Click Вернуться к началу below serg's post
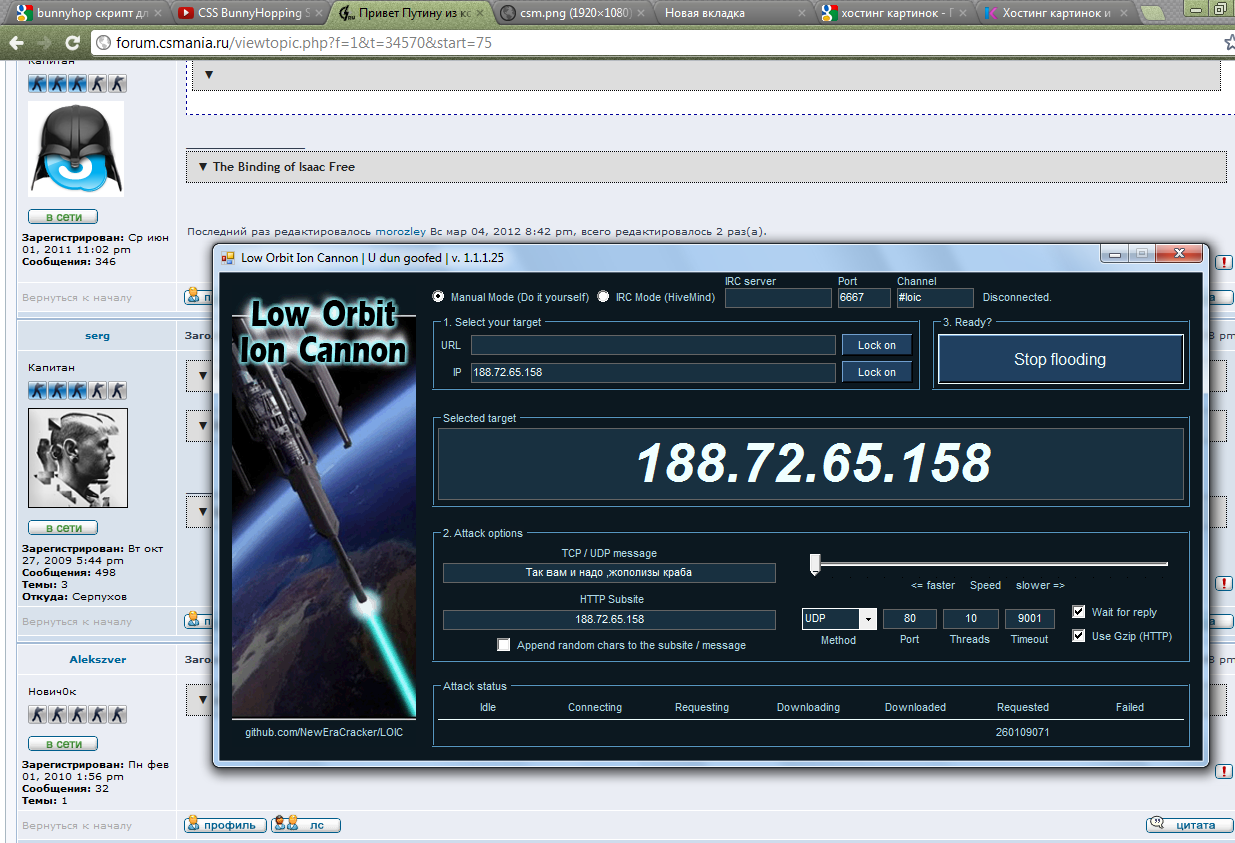This screenshot has height=843, width=1235. point(77,621)
